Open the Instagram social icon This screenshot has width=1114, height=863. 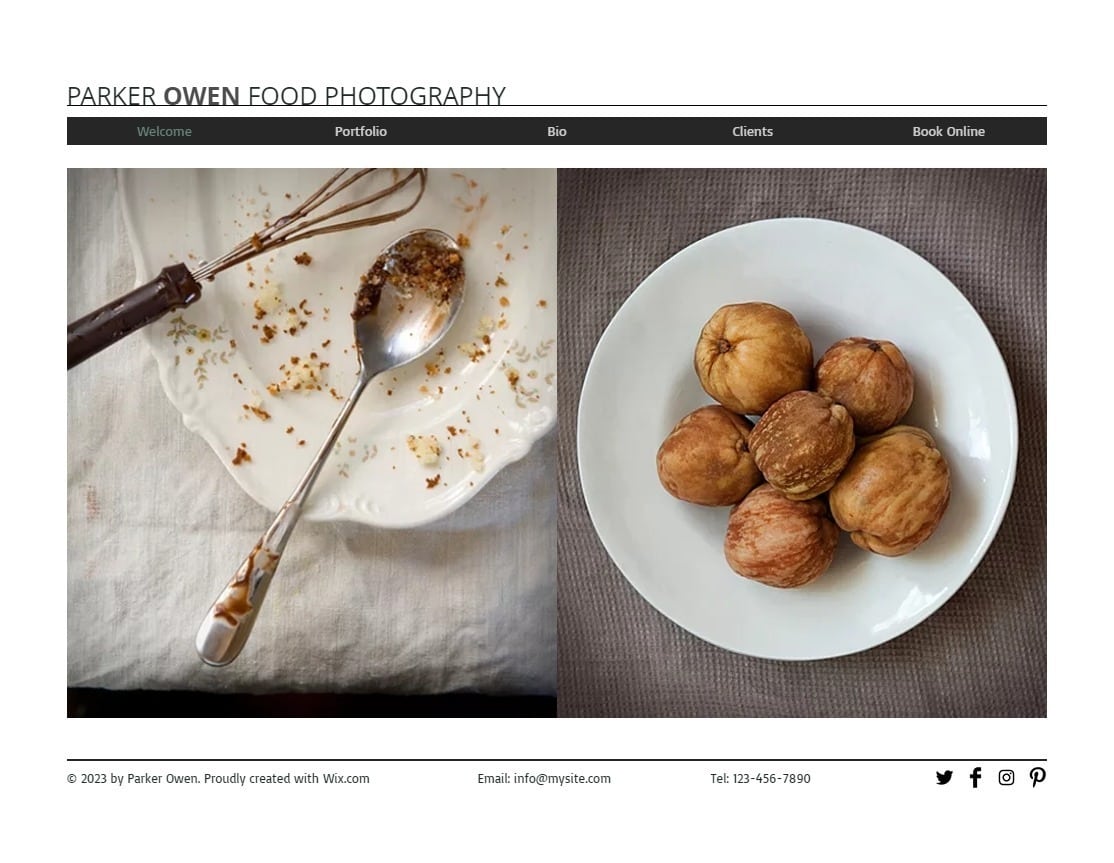pos(1006,778)
